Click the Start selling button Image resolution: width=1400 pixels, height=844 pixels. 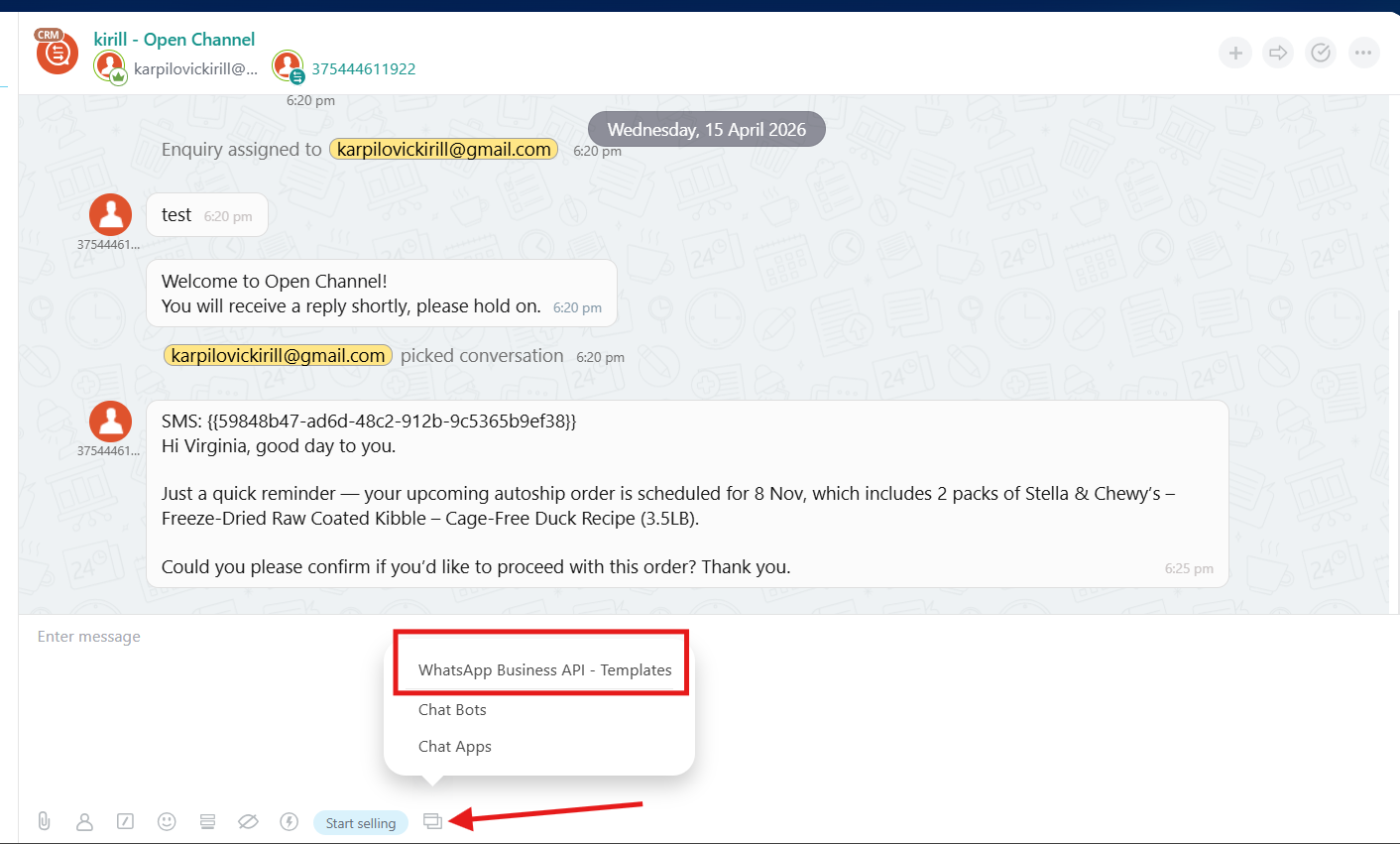[x=361, y=823]
